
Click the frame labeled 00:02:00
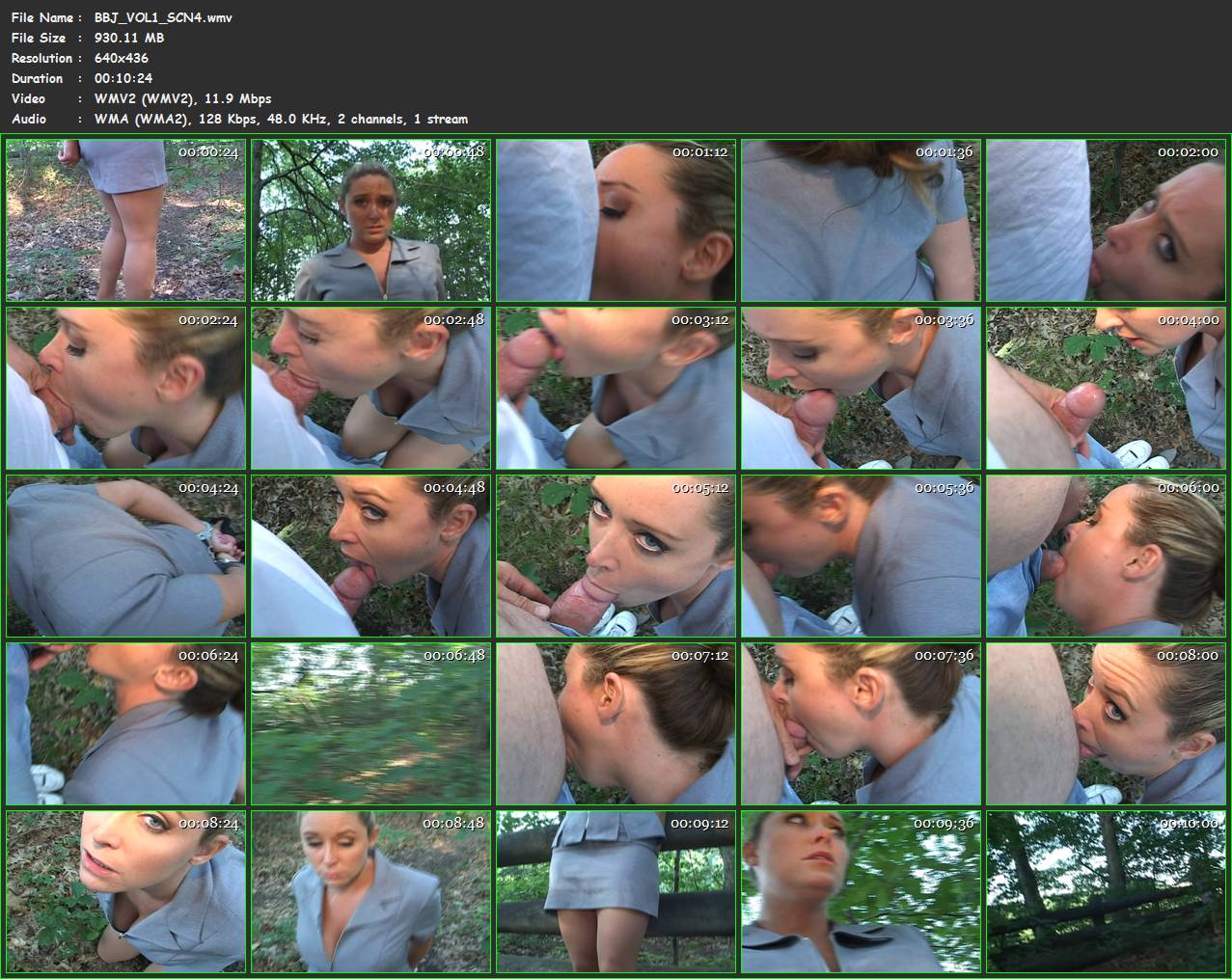[1106, 220]
